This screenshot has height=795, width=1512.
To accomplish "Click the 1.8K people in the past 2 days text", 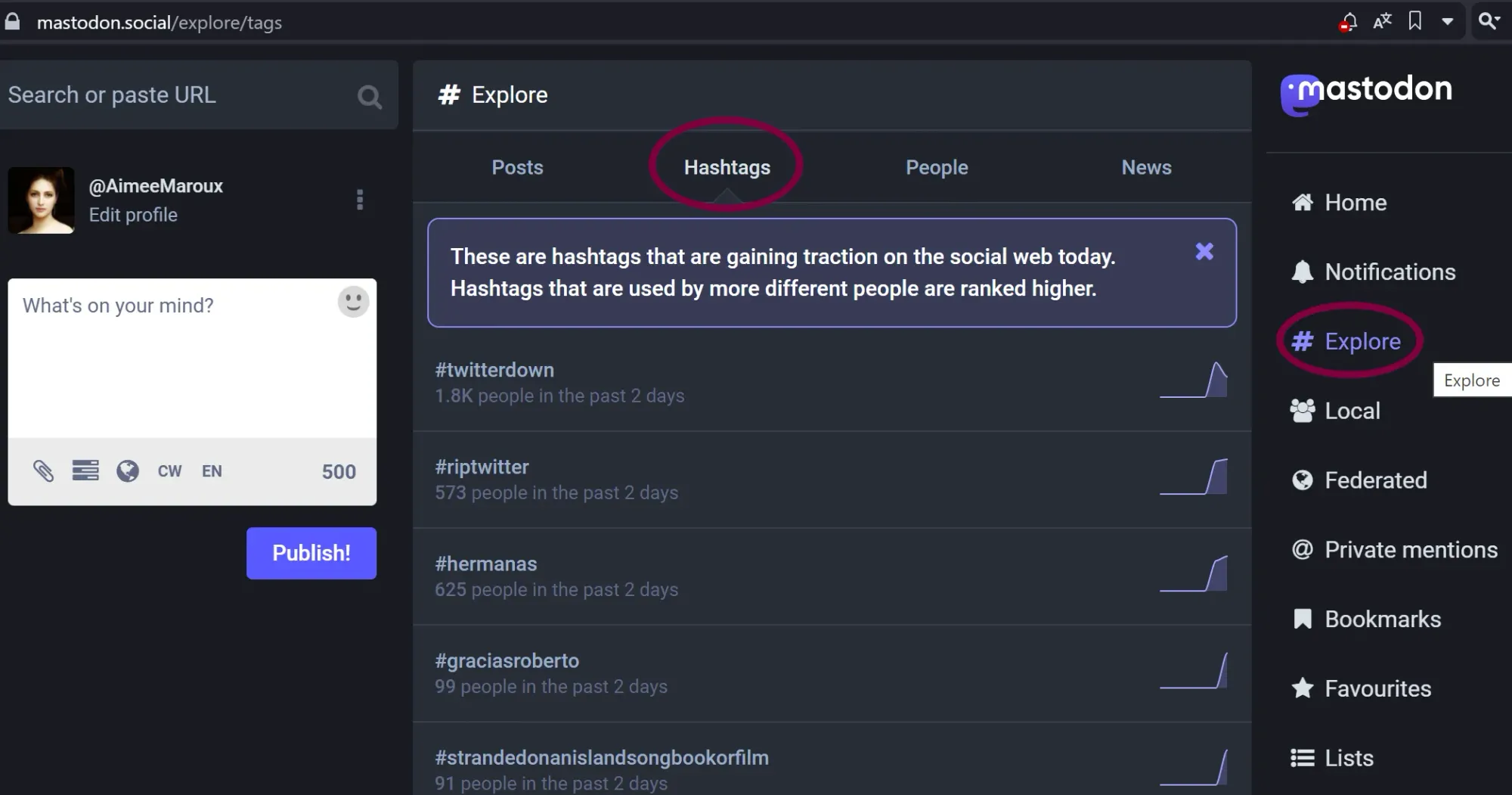I will click(559, 396).
